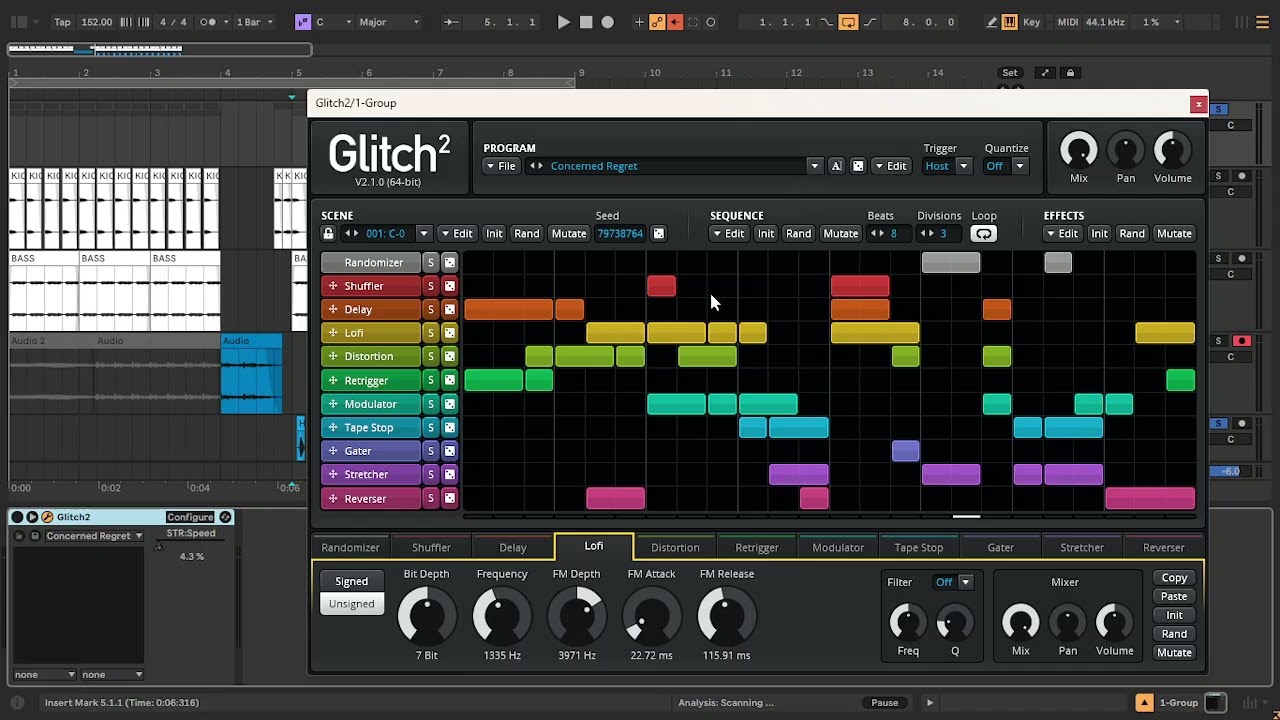Click the Configure button on Glitch2 device
The height and width of the screenshot is (720, 1280).
pos(190,517)
